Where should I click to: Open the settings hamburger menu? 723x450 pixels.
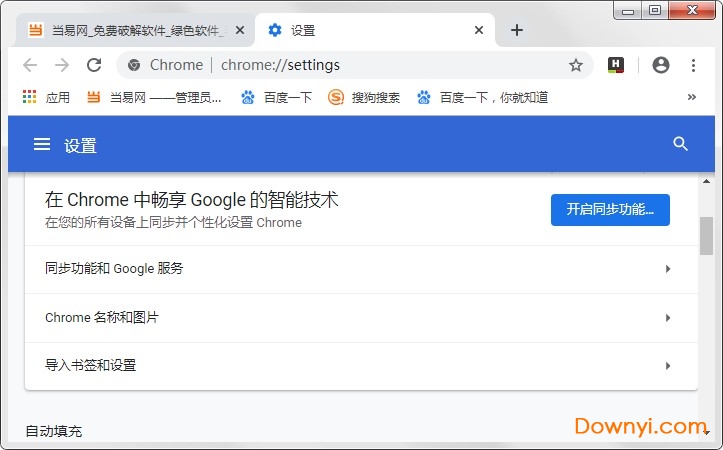point(42,144)
